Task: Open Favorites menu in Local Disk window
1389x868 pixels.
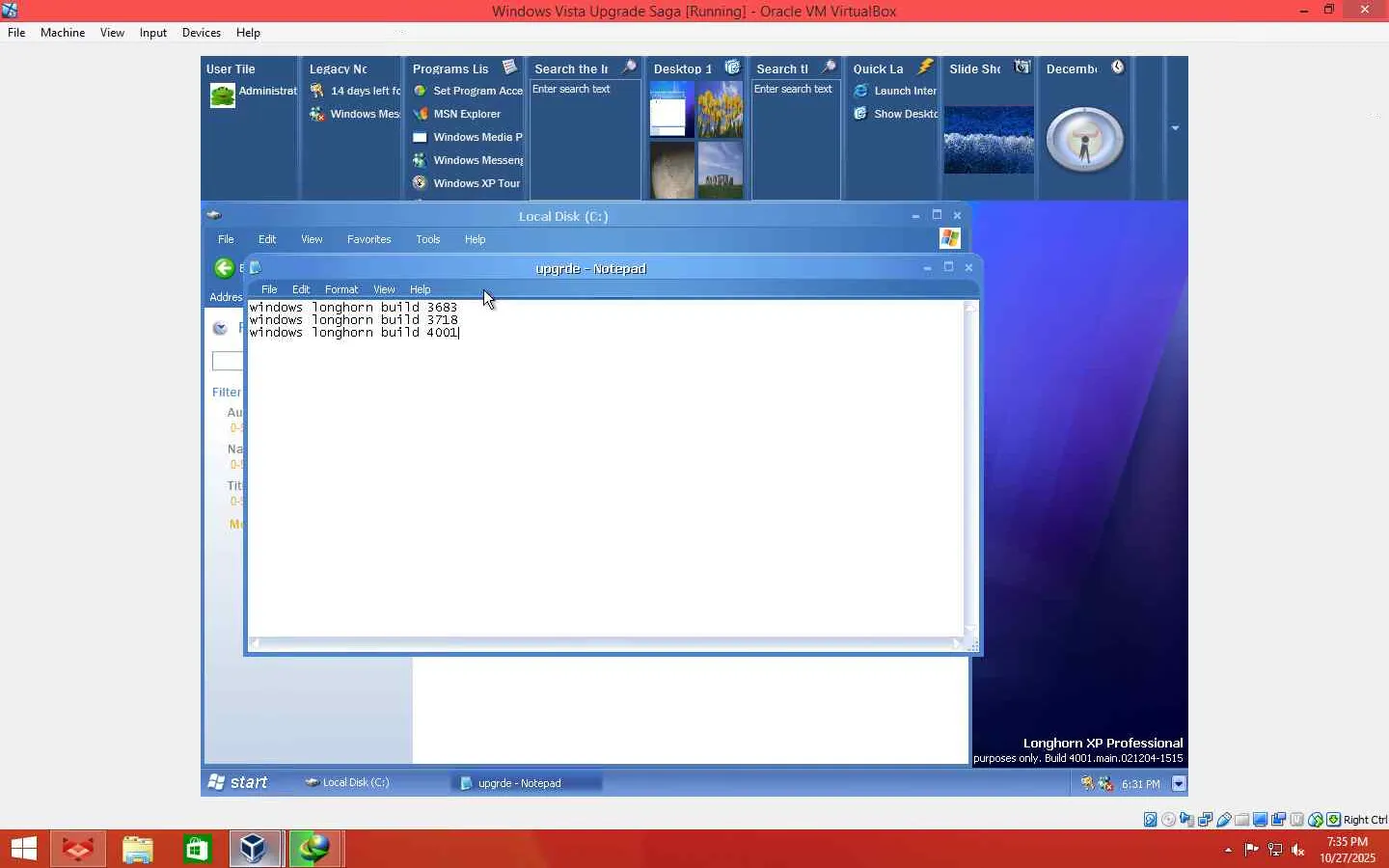Action: click(x=369, y=239)
